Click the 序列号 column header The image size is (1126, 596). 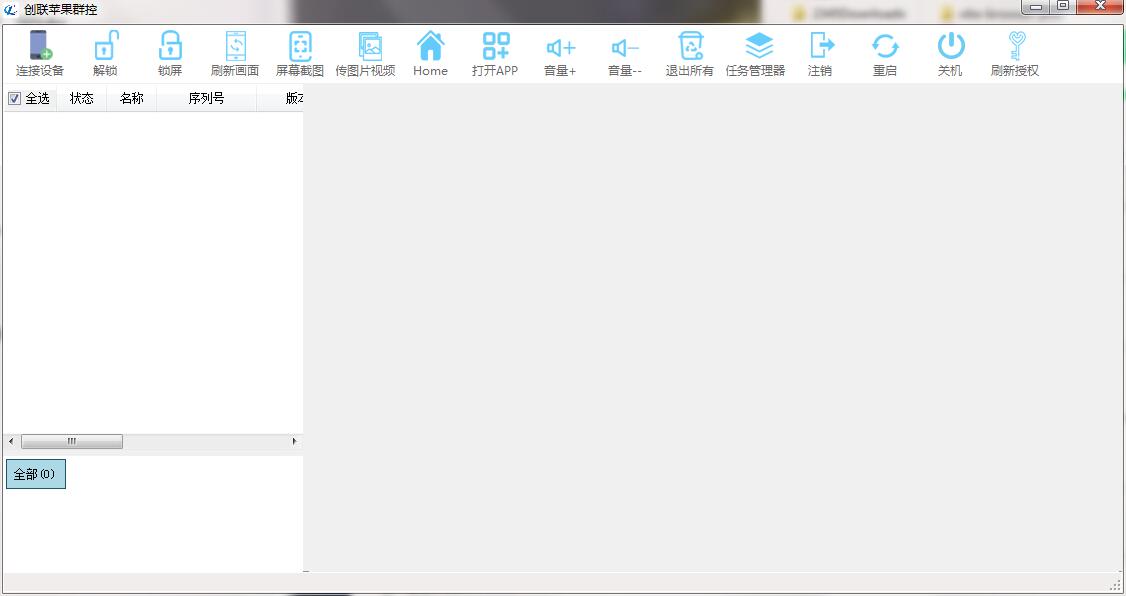206,99
